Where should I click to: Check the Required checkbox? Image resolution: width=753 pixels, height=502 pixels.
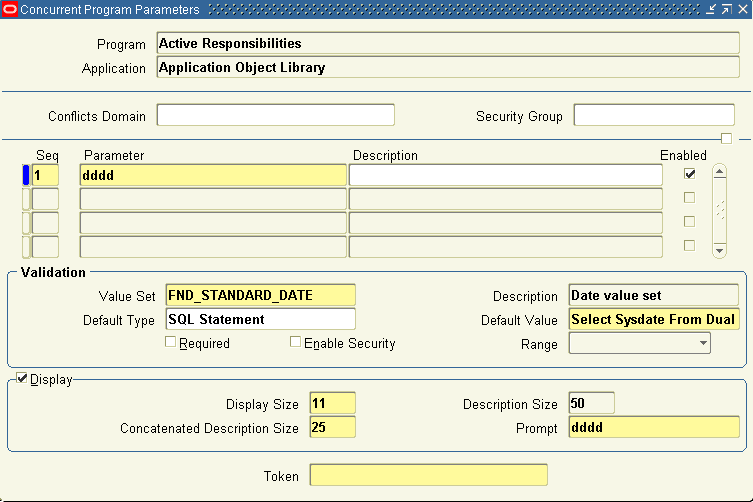tap(171, 343)
